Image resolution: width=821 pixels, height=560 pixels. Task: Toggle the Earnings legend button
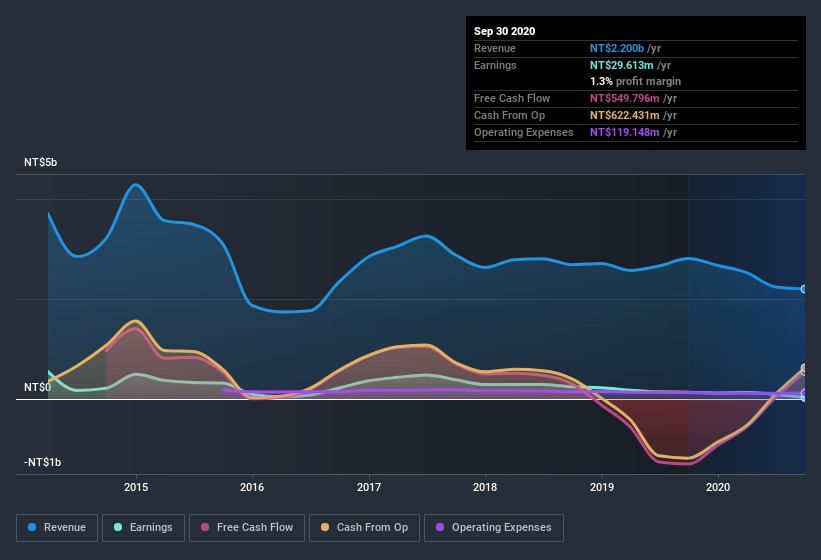click(143, 528)
